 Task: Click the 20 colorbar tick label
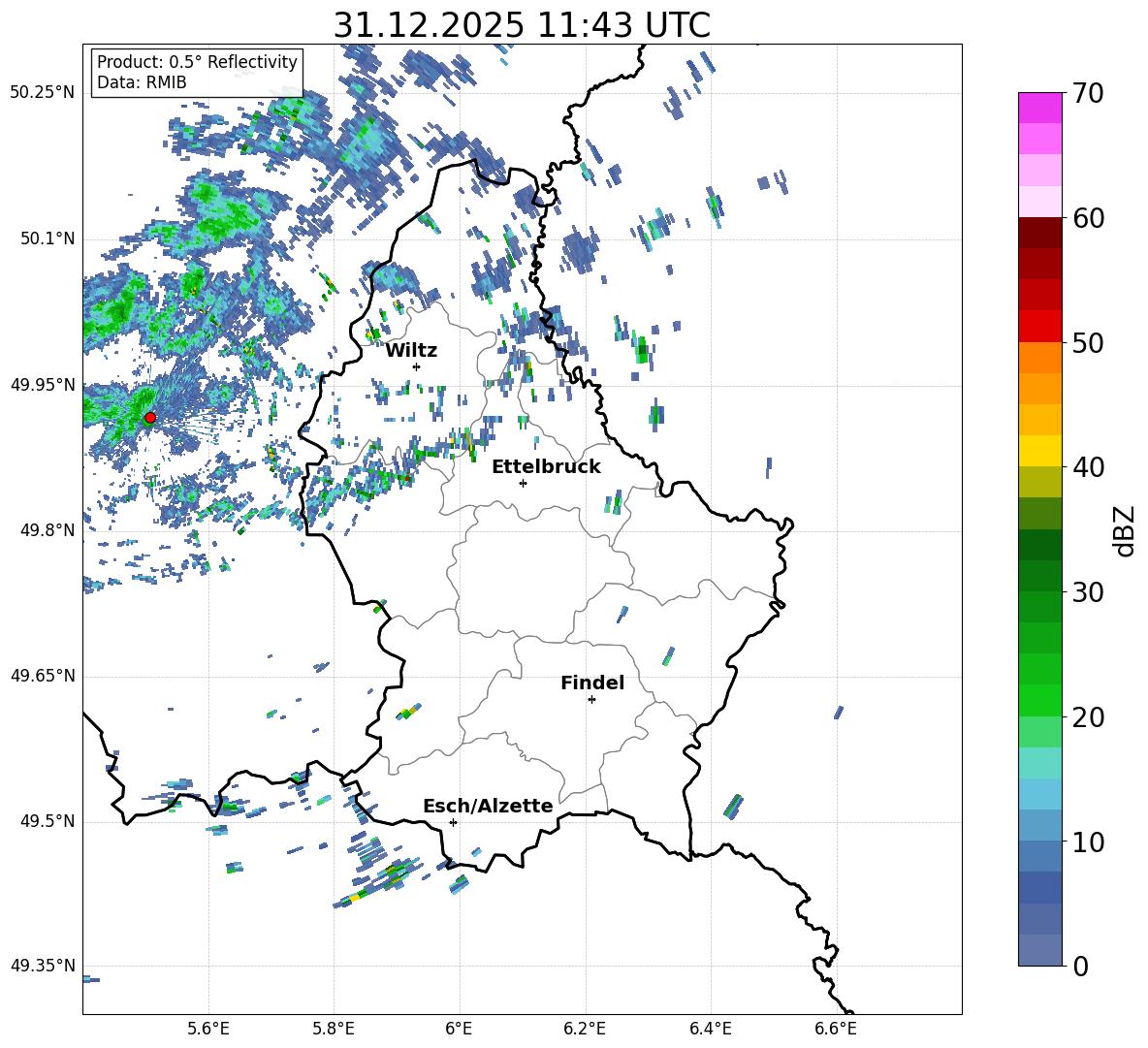(1088, 717)
